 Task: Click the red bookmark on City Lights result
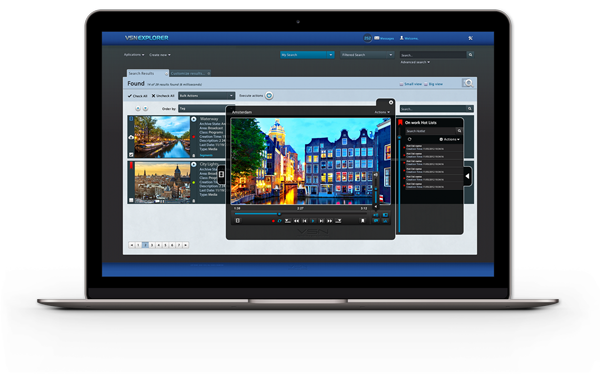click(x=131, y=165)
